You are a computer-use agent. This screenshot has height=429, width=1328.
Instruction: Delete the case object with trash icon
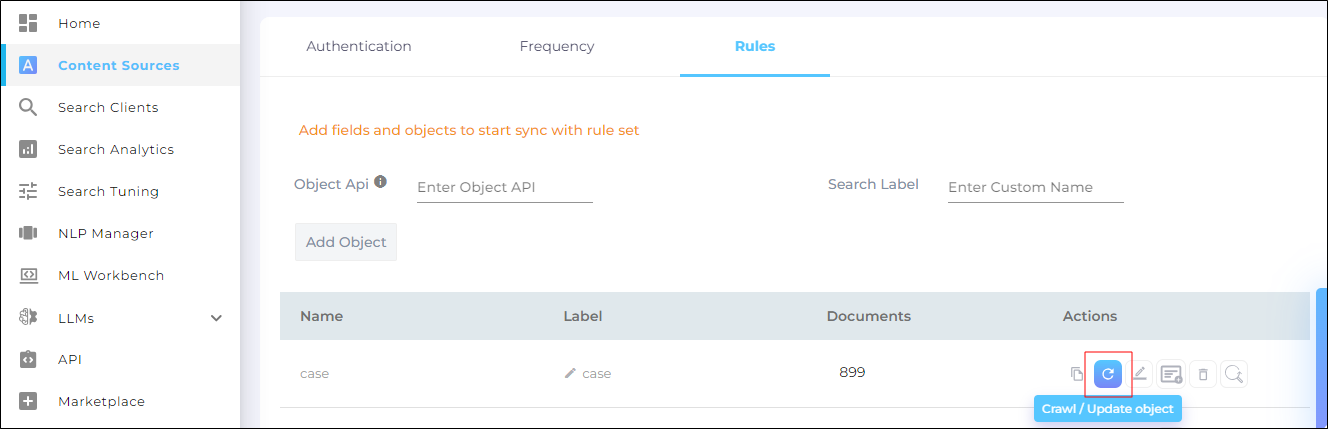click(1203, 374)
